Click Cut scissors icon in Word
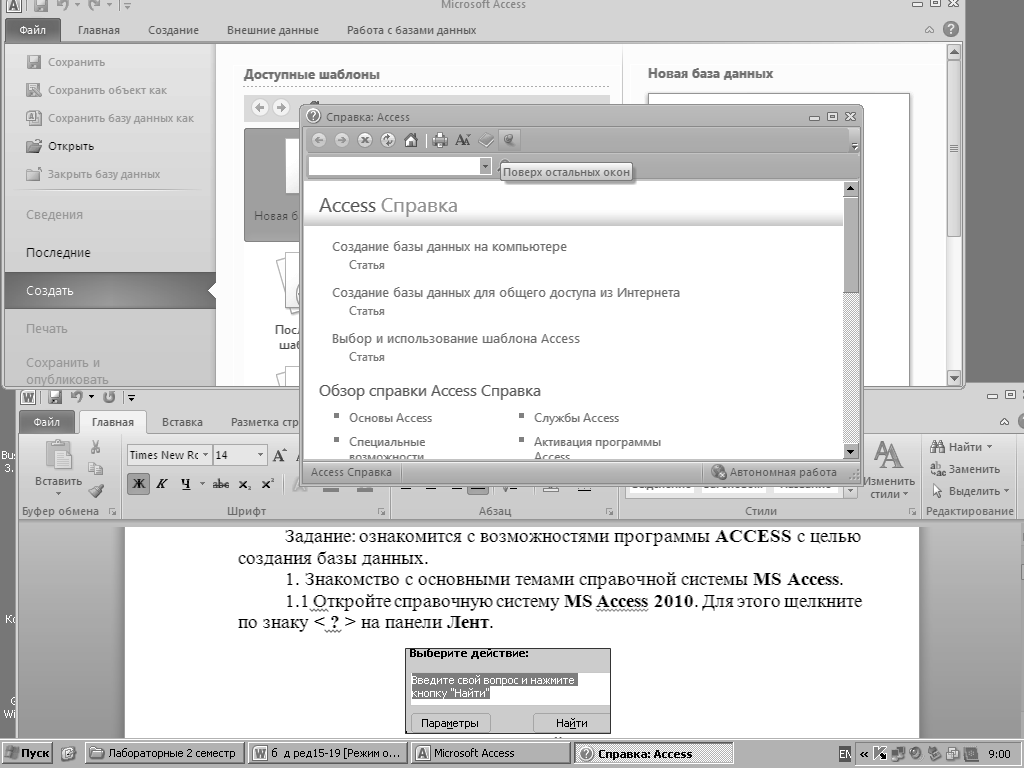The image size is (1024, 768). click(95, 447)
